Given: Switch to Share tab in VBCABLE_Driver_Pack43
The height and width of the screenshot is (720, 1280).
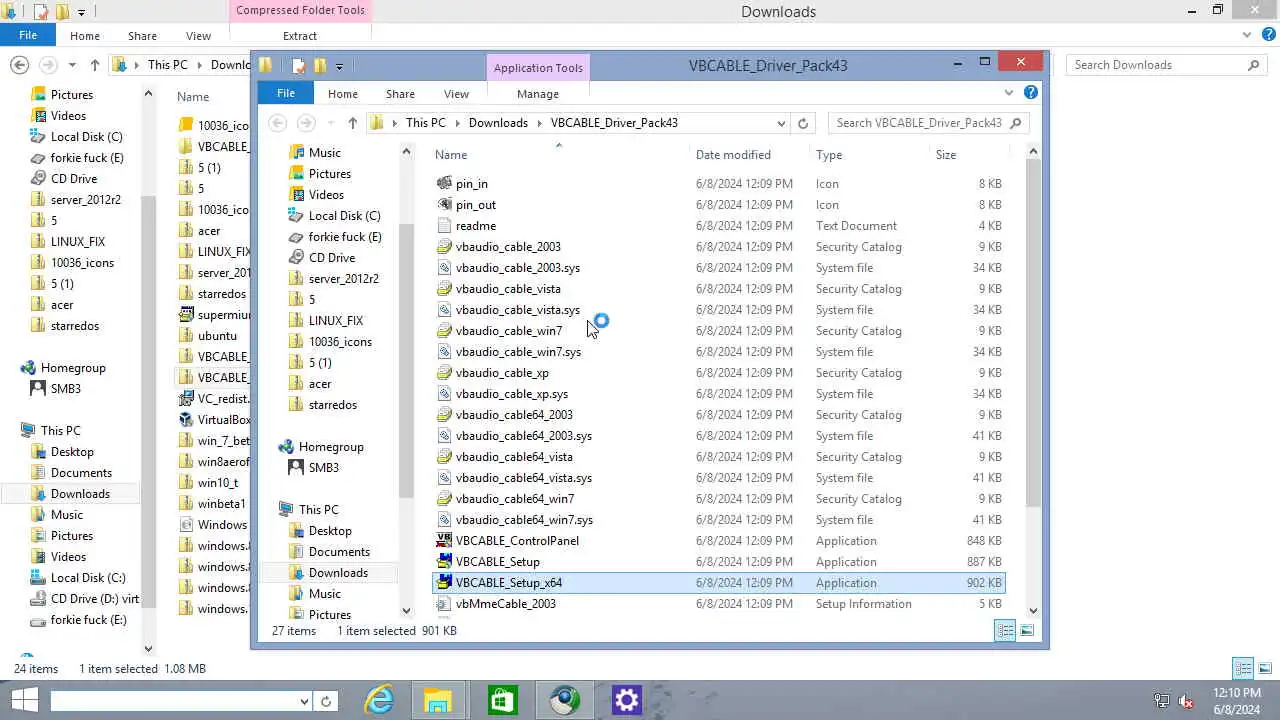Looking at the screenshot, I should tap(400, 93).
